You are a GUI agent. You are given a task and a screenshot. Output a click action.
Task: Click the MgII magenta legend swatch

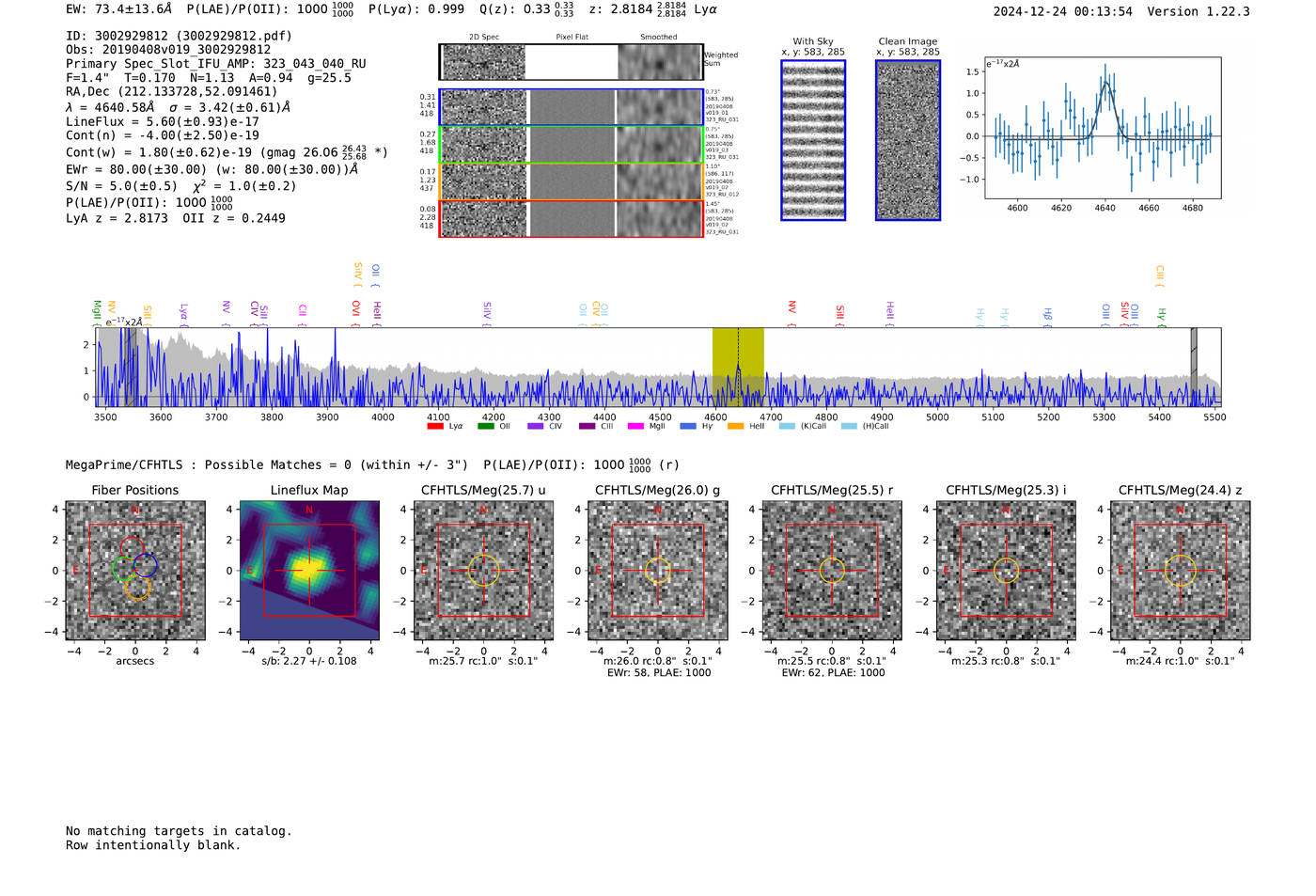[x=635, y=426]
